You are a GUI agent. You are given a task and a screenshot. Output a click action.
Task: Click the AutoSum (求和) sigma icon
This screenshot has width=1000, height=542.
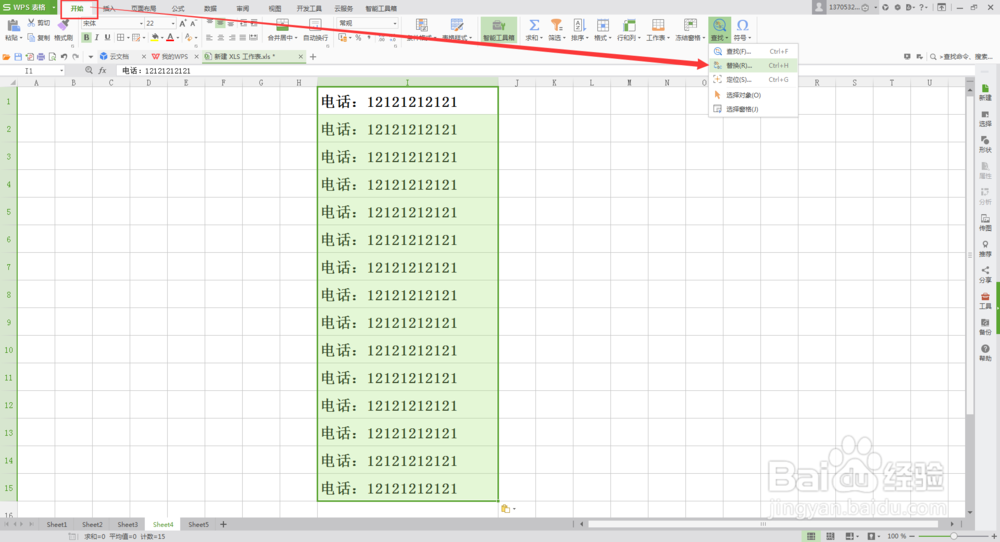[x=534, y=25]
